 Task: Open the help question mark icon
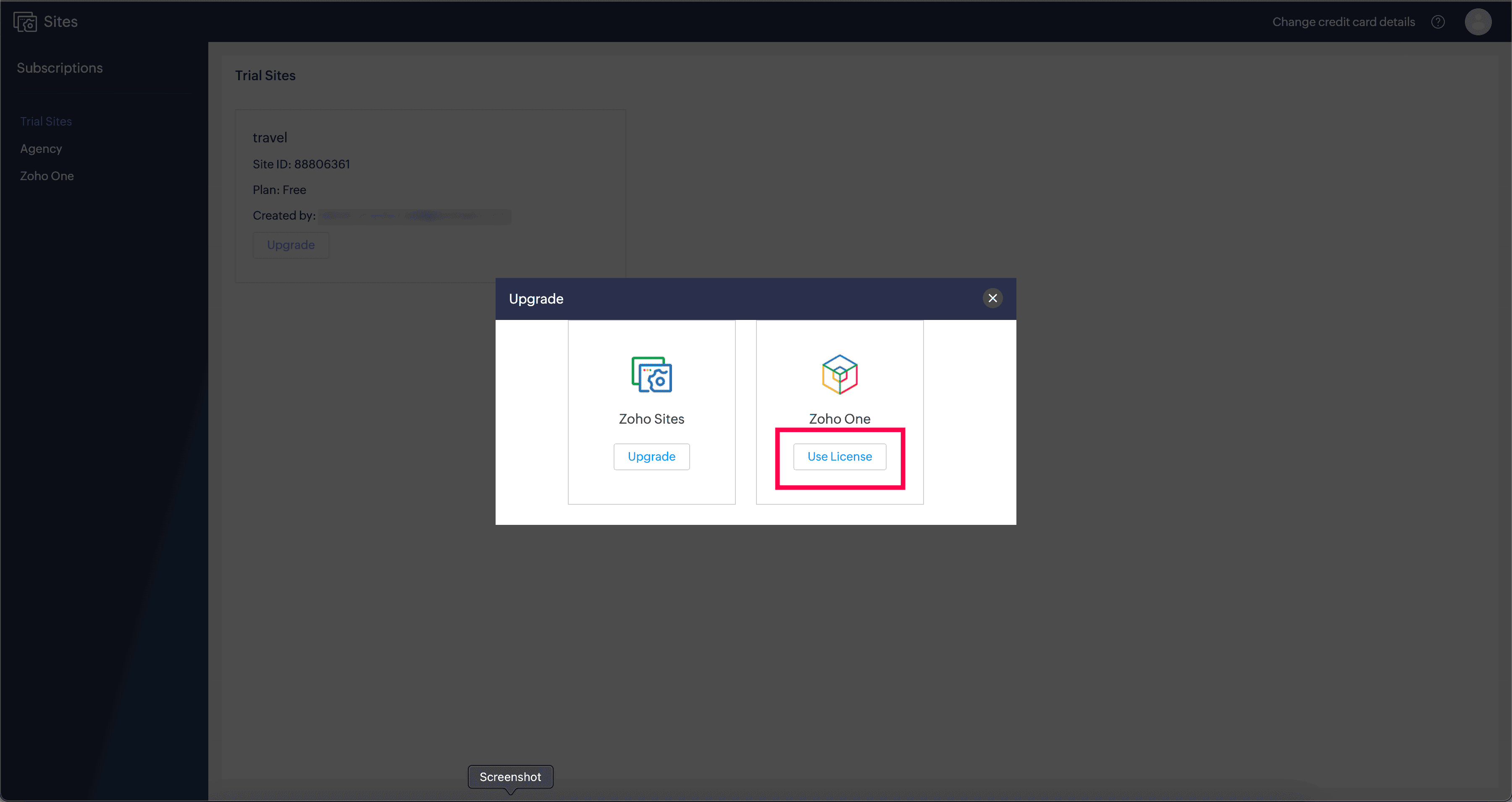pos(1438,22)
